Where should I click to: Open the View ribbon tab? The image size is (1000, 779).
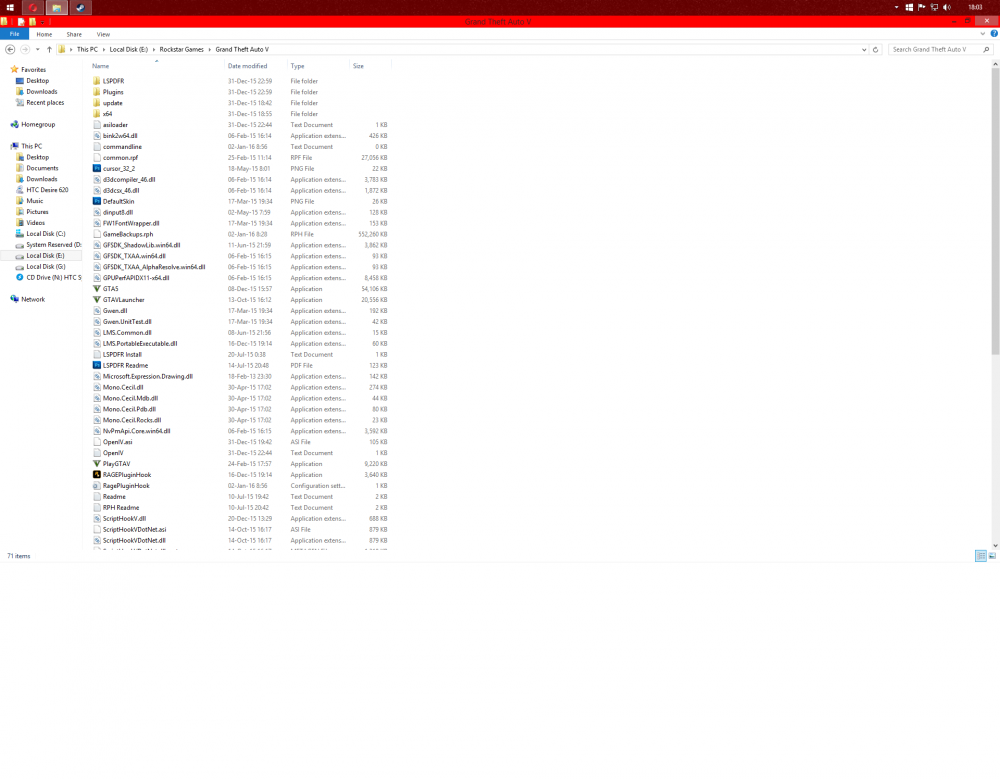pos(103,34)
